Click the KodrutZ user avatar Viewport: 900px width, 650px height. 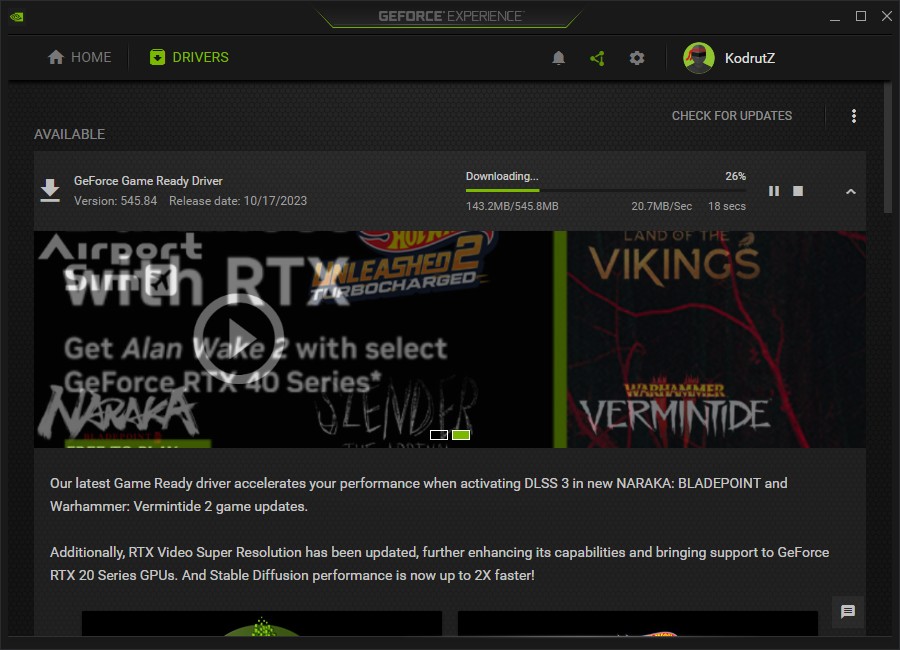click(x=699, y=58)
